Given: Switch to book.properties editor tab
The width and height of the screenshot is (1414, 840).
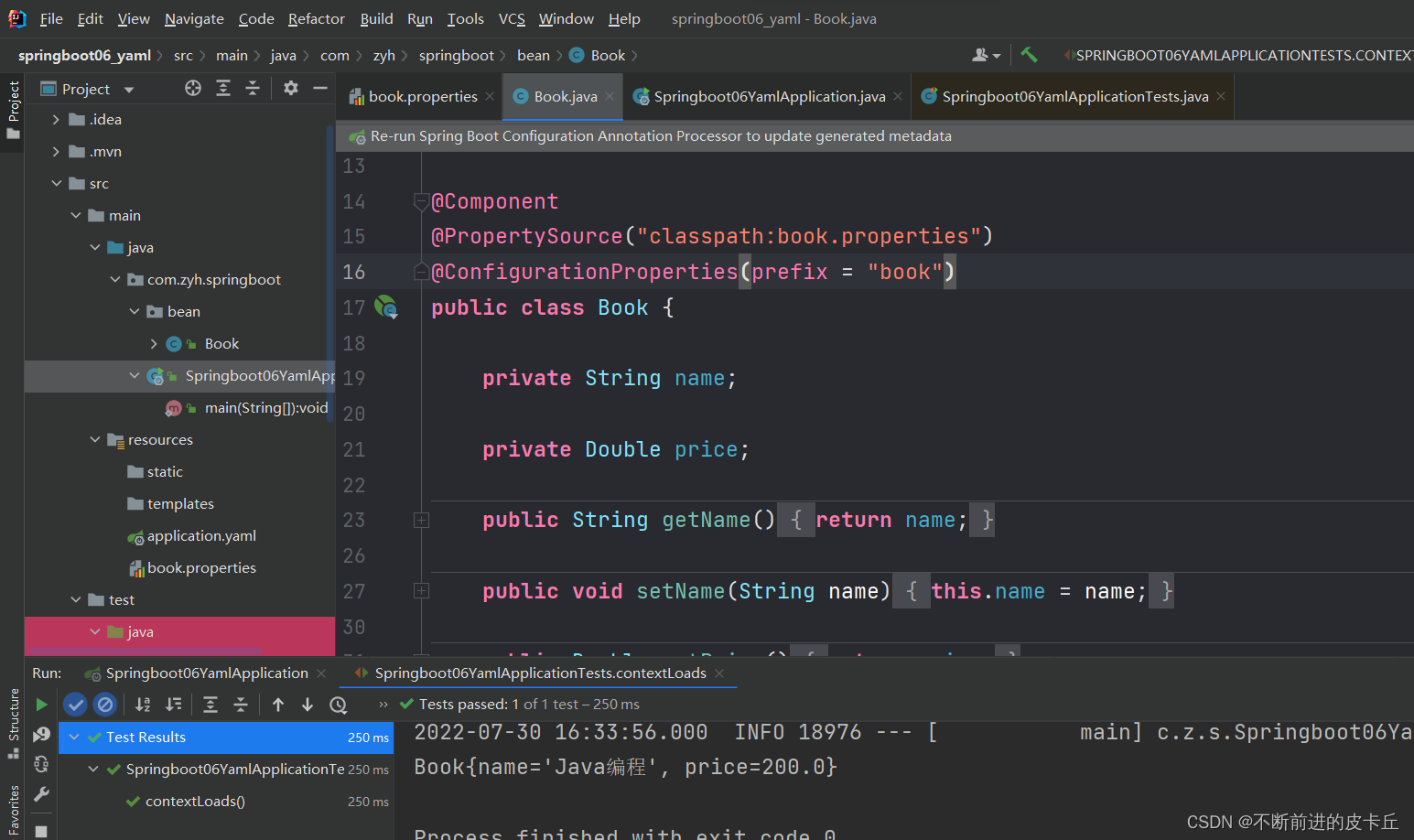Looking at the screenshot, I should [x=422, y=97].
